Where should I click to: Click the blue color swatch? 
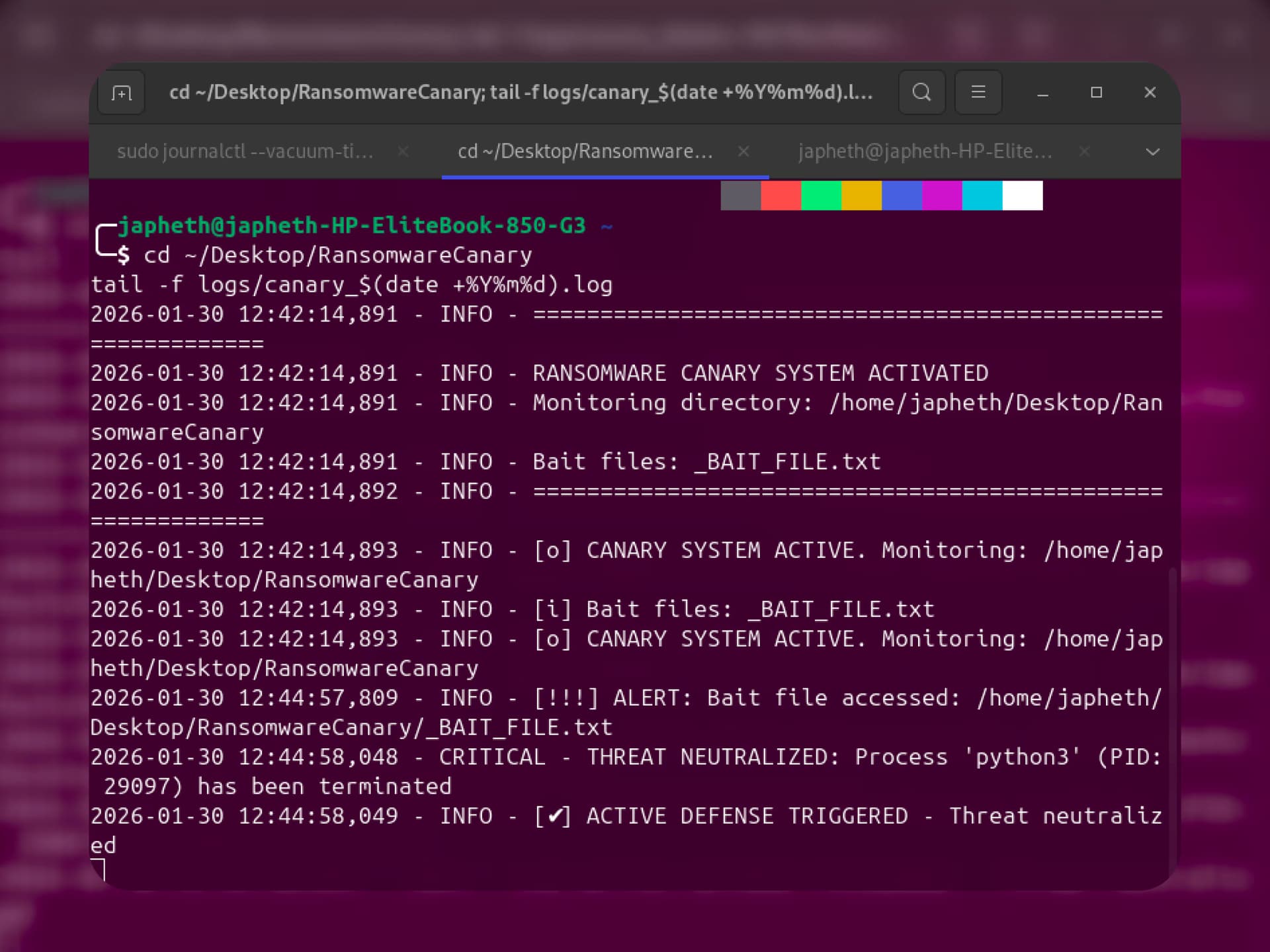pyautogui.click(x=902, y=196)
